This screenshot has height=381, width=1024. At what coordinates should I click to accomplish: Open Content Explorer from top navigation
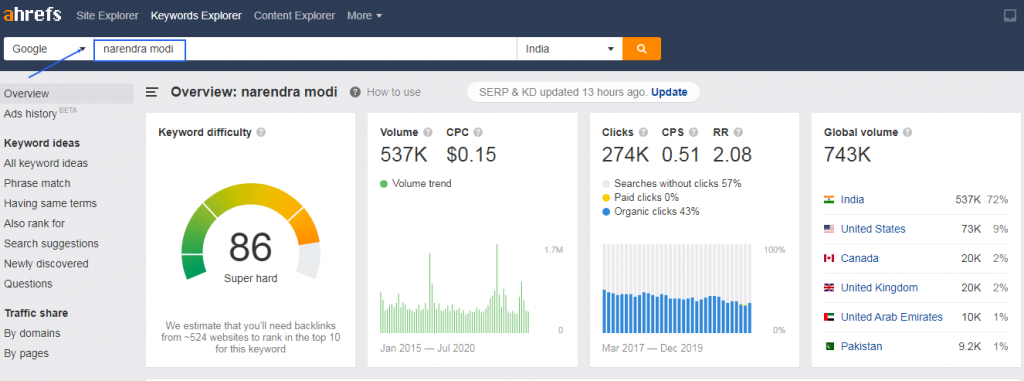295,16
